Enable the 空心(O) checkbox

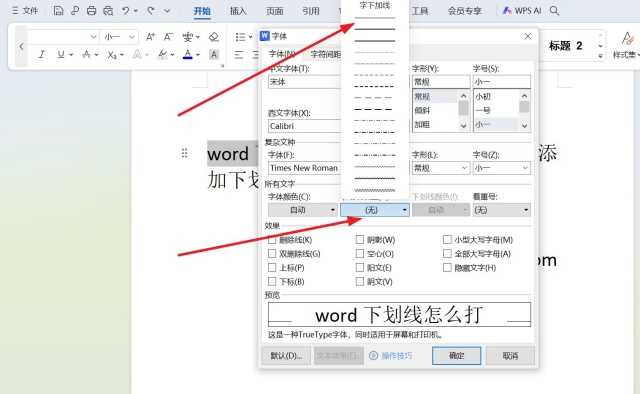coord(360,254)
